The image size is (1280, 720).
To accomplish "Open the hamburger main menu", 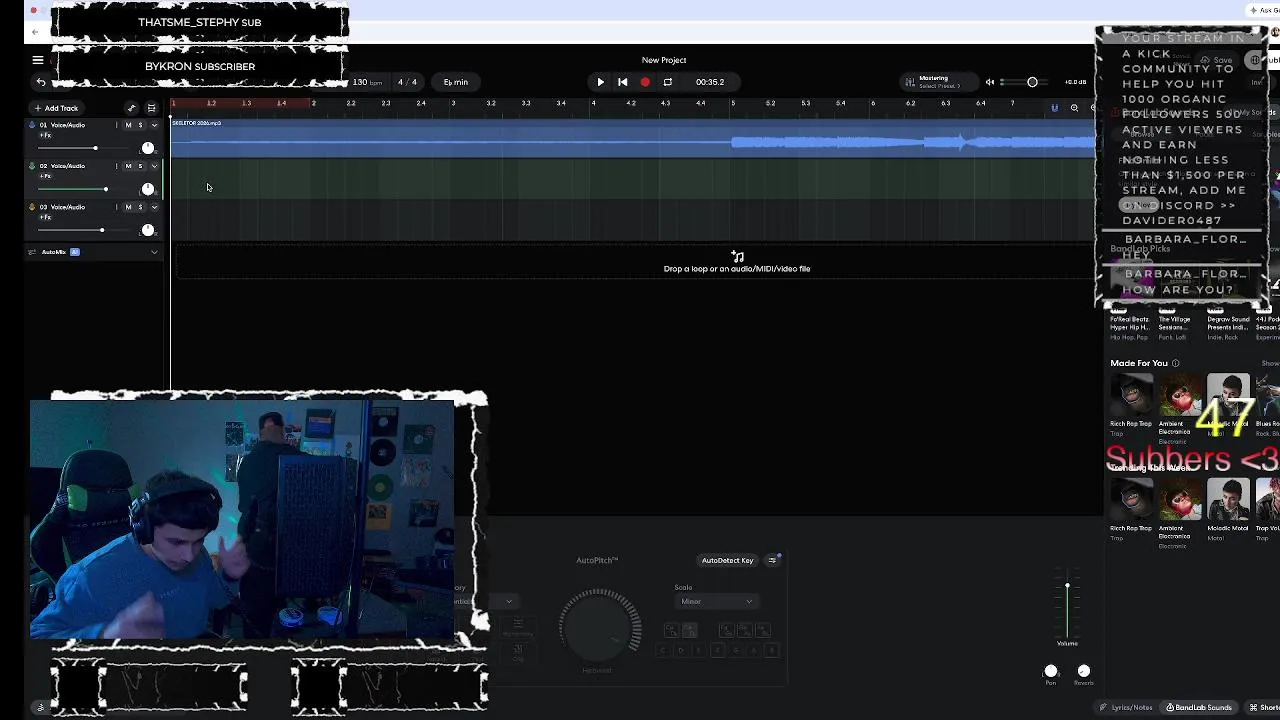I will coord(38,60).
